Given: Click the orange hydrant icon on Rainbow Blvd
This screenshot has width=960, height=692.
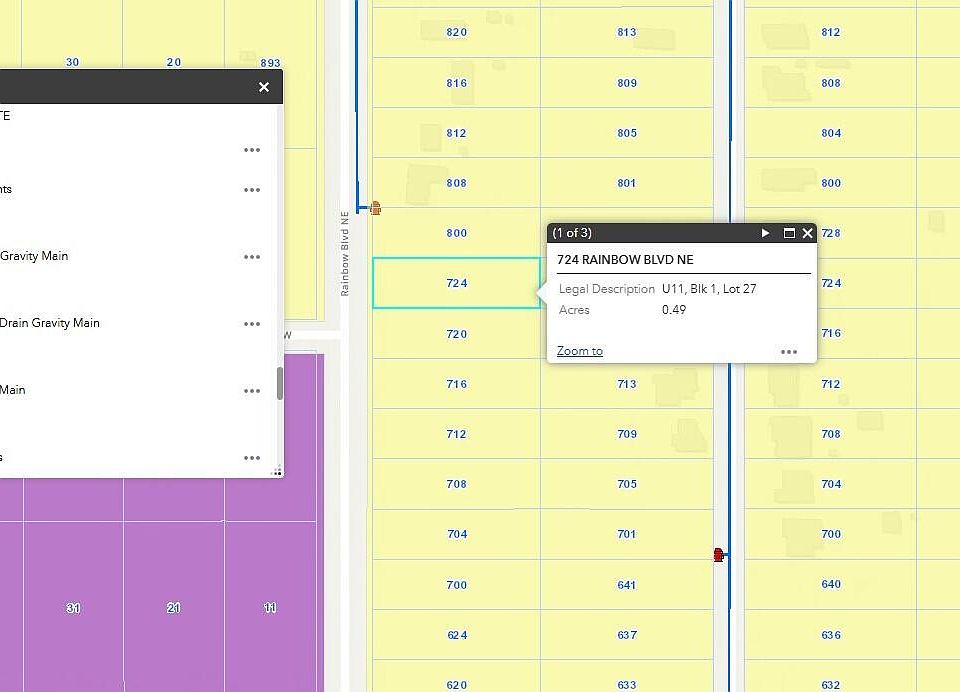Looking at the screenshot, I should coord(375,208).
